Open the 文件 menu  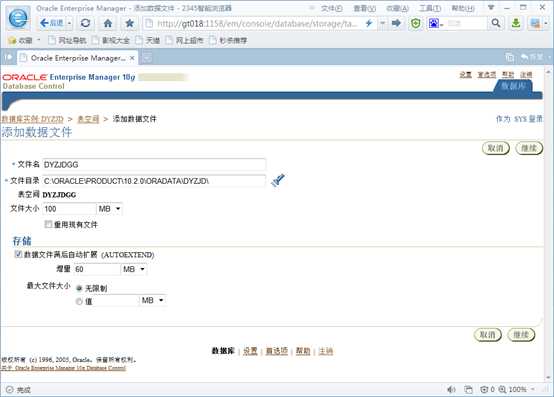coord(332,8)
